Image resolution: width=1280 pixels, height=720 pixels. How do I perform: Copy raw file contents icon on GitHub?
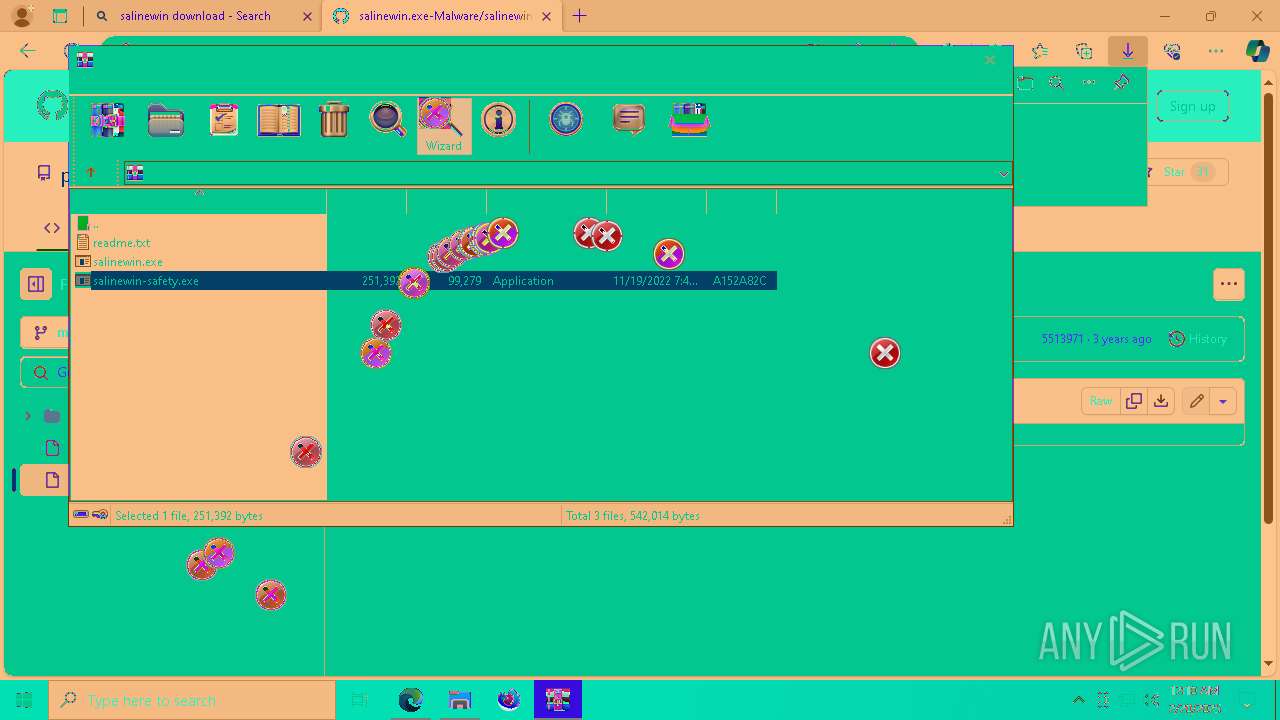coord(1134,401)
